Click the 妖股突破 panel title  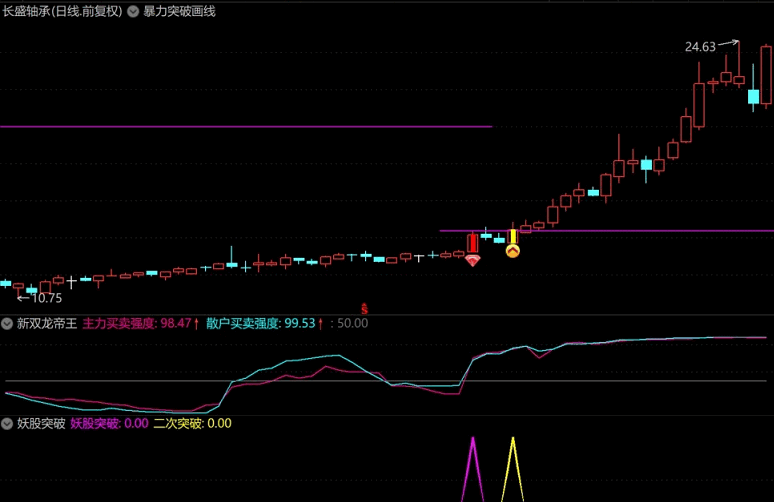click(x=41, y=424)
